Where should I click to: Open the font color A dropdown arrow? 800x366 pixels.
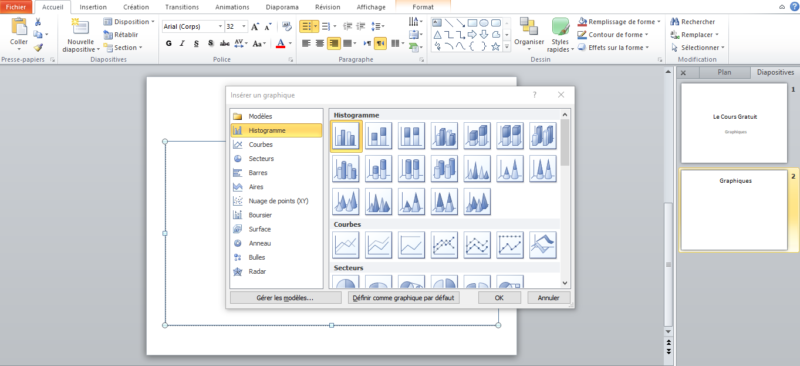[290, 43]
